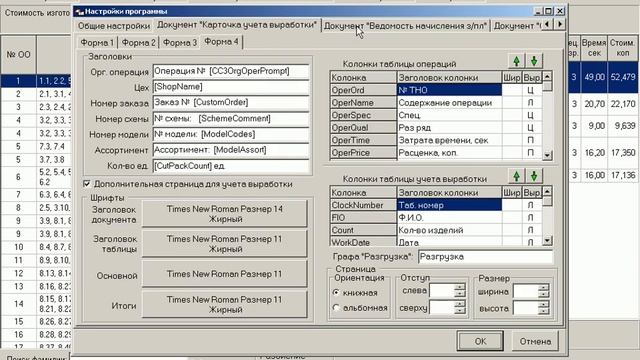Click 52,479 cost cell in background table
Image resolution: width=640 pixels, height=360 pixels.
point(622,76)
